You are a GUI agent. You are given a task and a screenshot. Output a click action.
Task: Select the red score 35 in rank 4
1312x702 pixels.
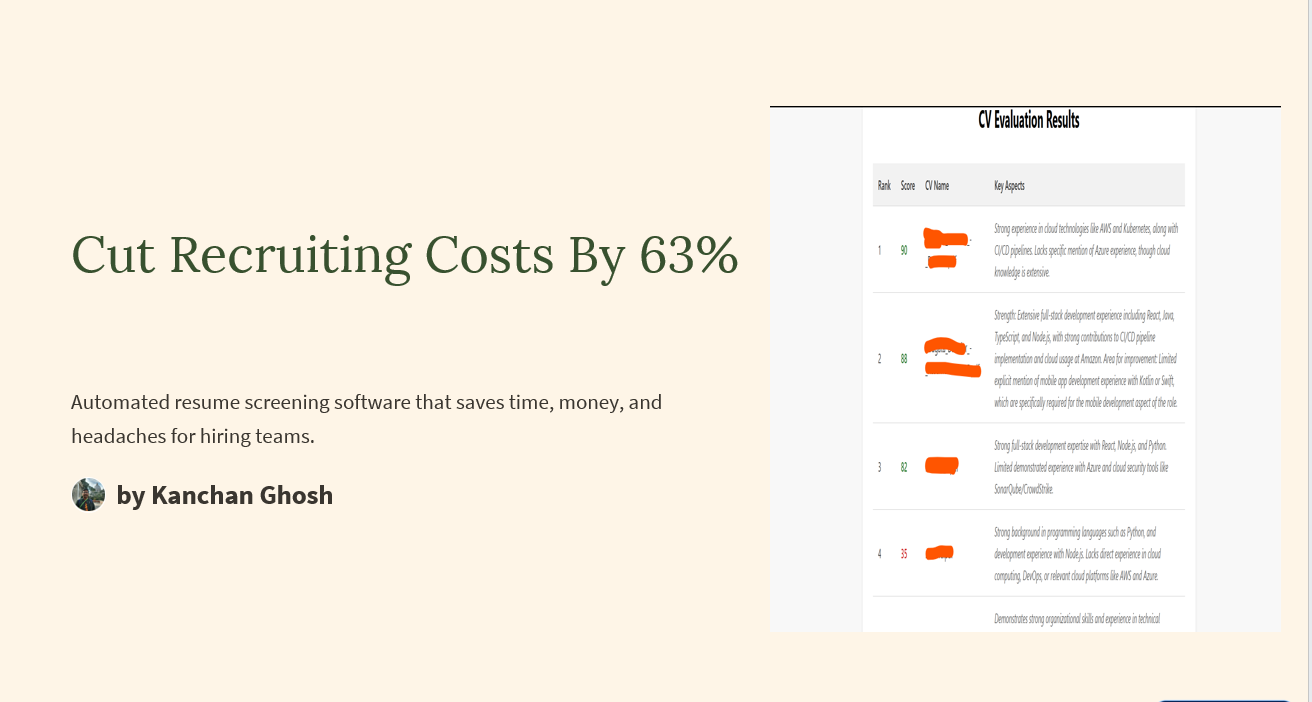point(904,554)
